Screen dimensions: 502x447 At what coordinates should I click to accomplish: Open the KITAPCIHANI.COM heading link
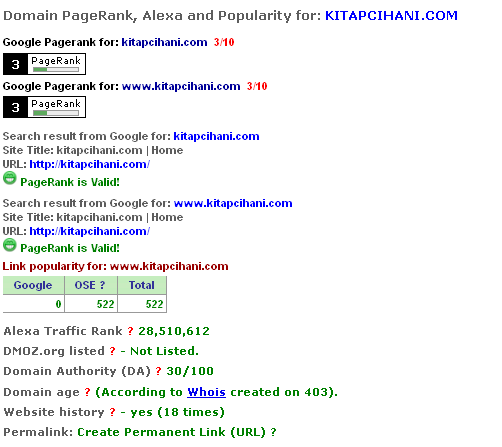[391, 16]
